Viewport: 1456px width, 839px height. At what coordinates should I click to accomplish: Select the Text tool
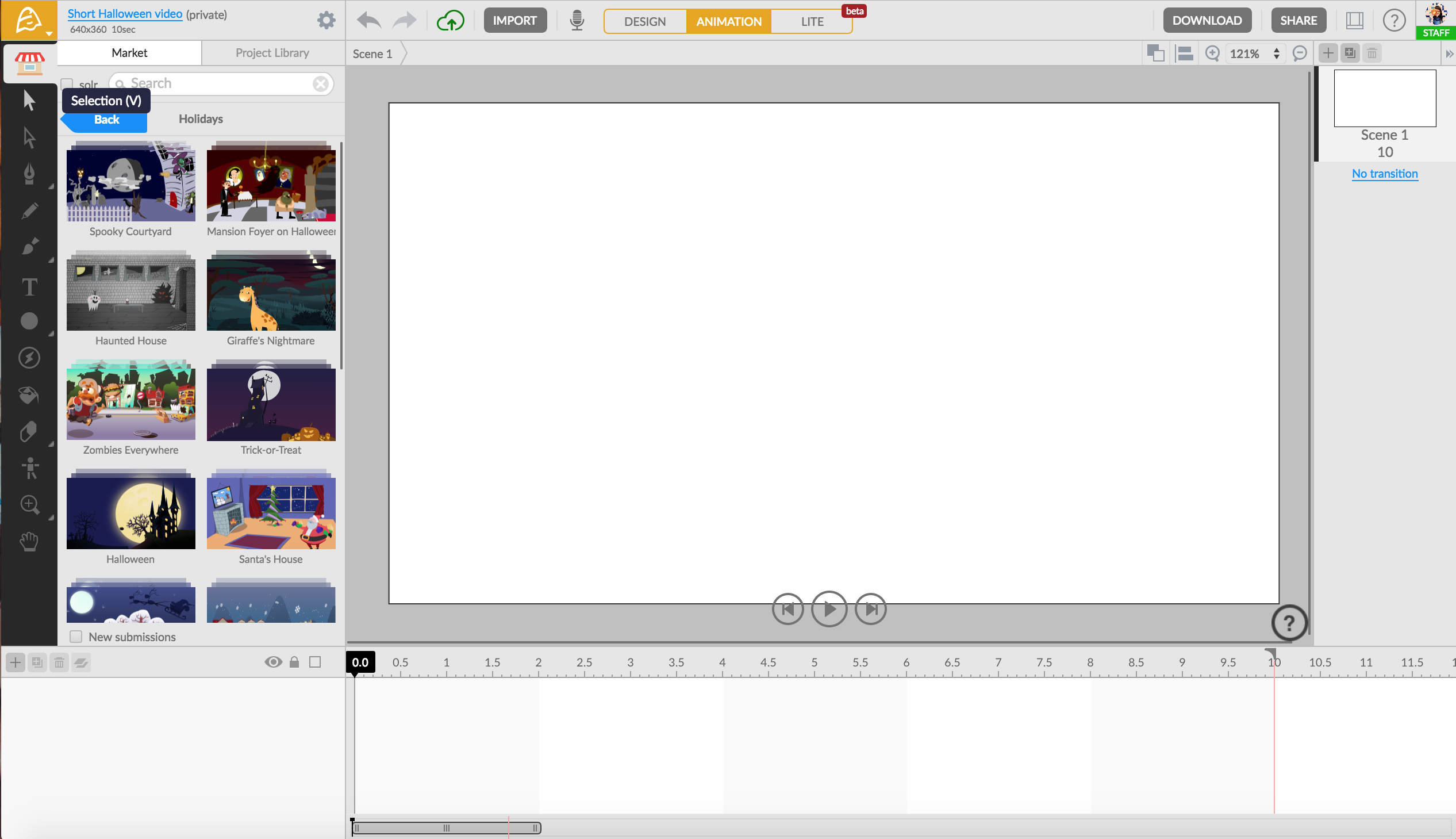(29, 286)
